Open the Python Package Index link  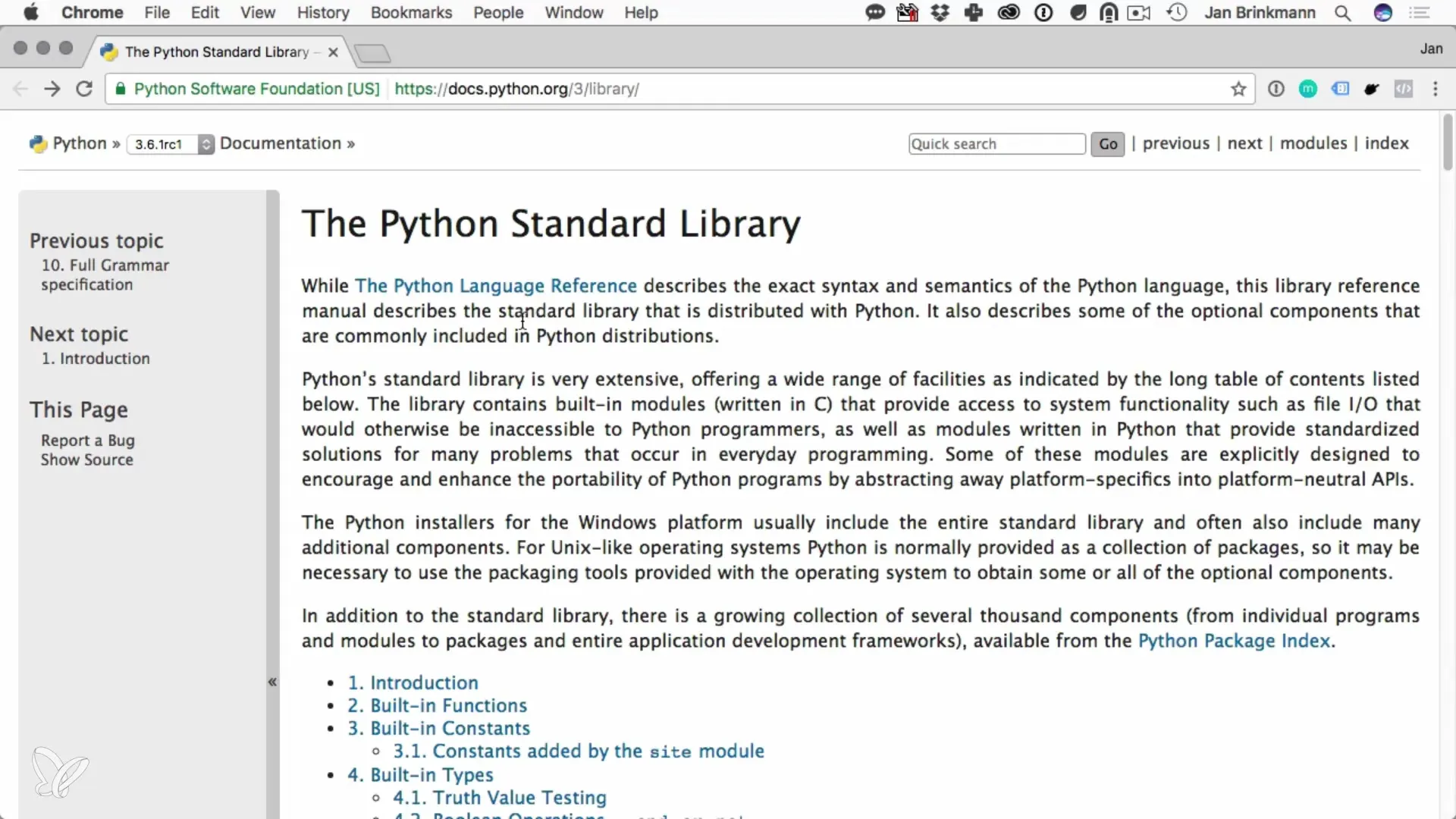(x=1235, y=641)
